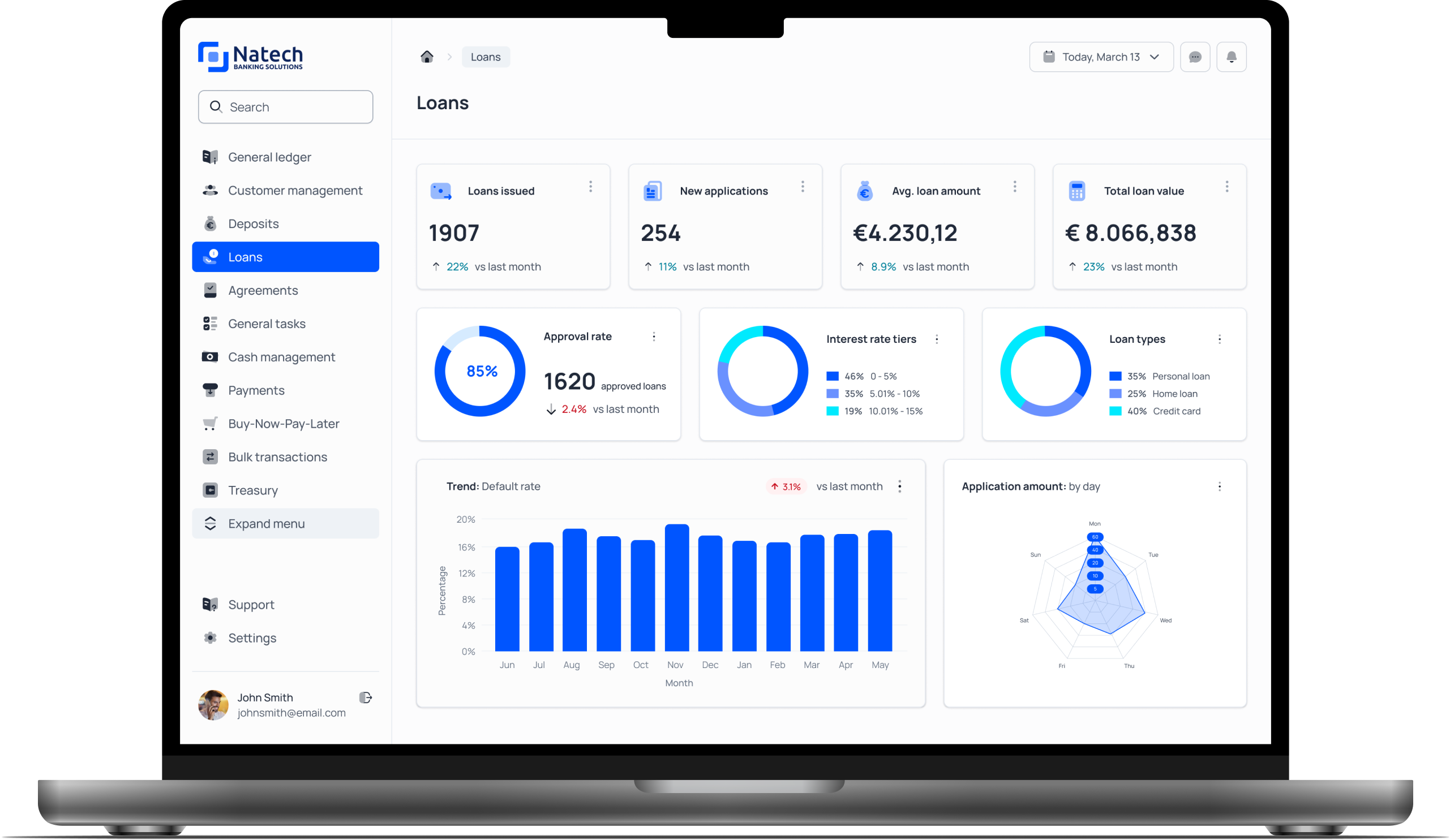Click the General Ledger icon in sidebar
Image resolution: width=1450 pixels, height=840 pixels.
pos(211,157)
